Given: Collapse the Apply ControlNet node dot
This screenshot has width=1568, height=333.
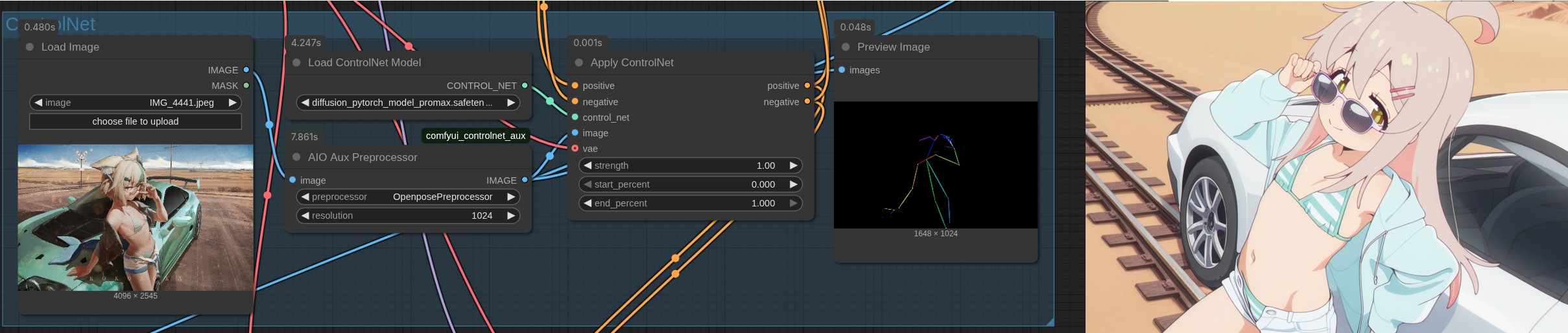Looking at the screenshot, I should tap(579, 62).
